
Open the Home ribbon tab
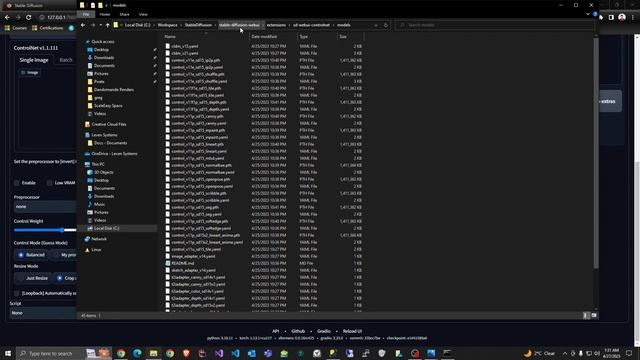[x=105, y=14]
